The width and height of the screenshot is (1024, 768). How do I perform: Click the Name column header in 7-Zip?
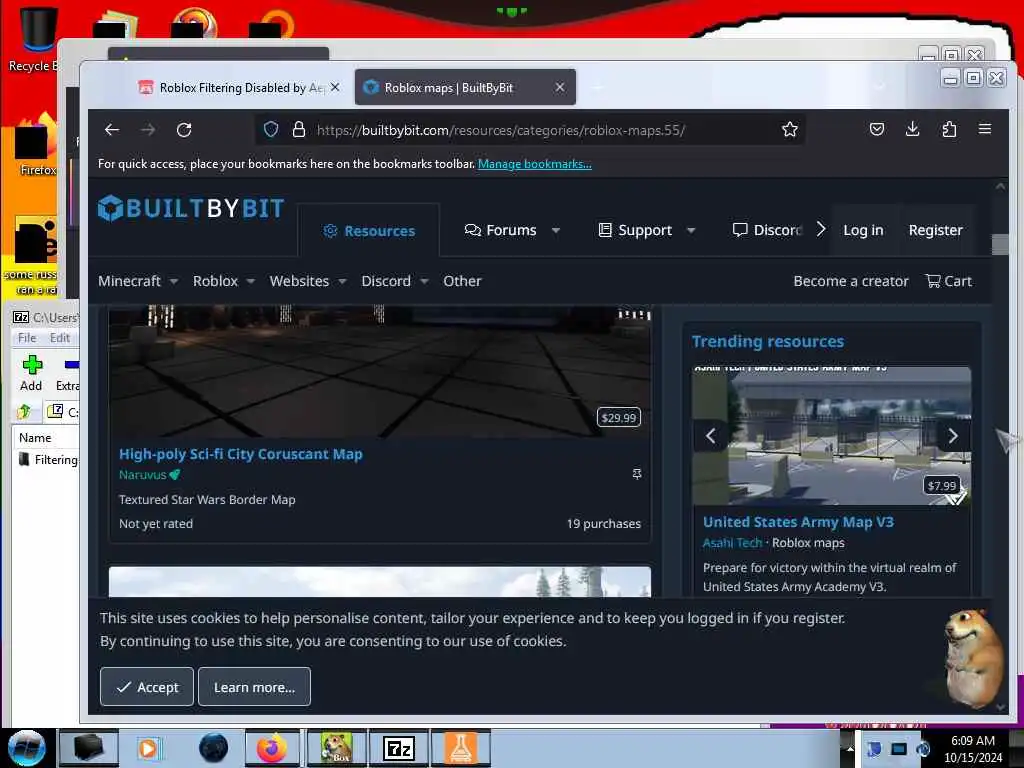tap(35, 438)
